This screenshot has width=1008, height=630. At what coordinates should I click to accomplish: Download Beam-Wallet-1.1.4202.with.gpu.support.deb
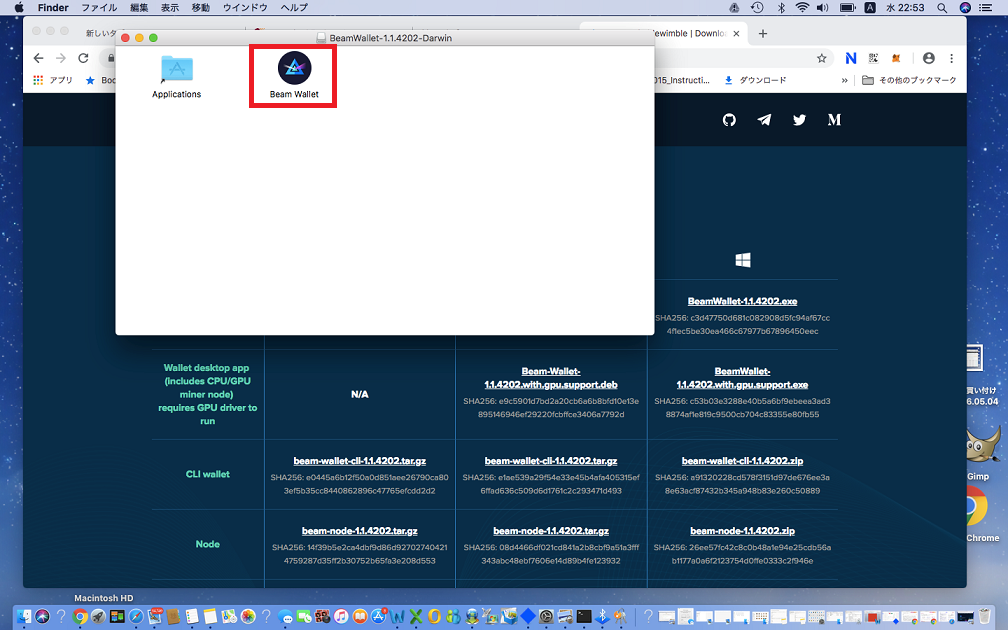[x=551, y=378]
